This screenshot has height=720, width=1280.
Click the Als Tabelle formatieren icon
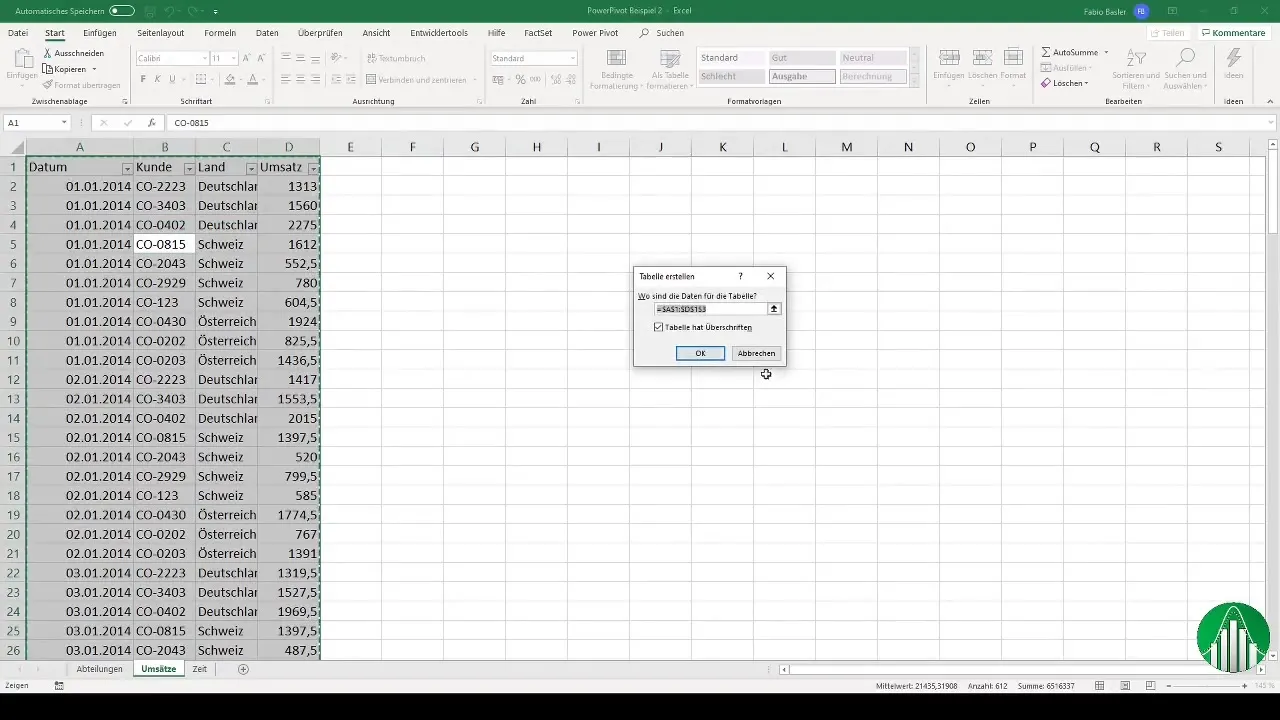tap(671, 58)
